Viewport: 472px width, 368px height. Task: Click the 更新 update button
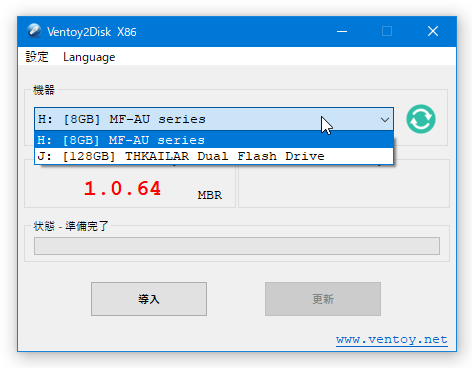point(323,299)
